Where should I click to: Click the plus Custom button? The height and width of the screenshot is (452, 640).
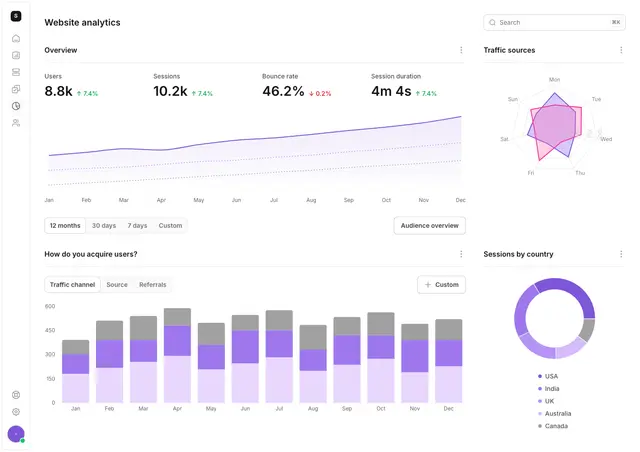point(441,285)
